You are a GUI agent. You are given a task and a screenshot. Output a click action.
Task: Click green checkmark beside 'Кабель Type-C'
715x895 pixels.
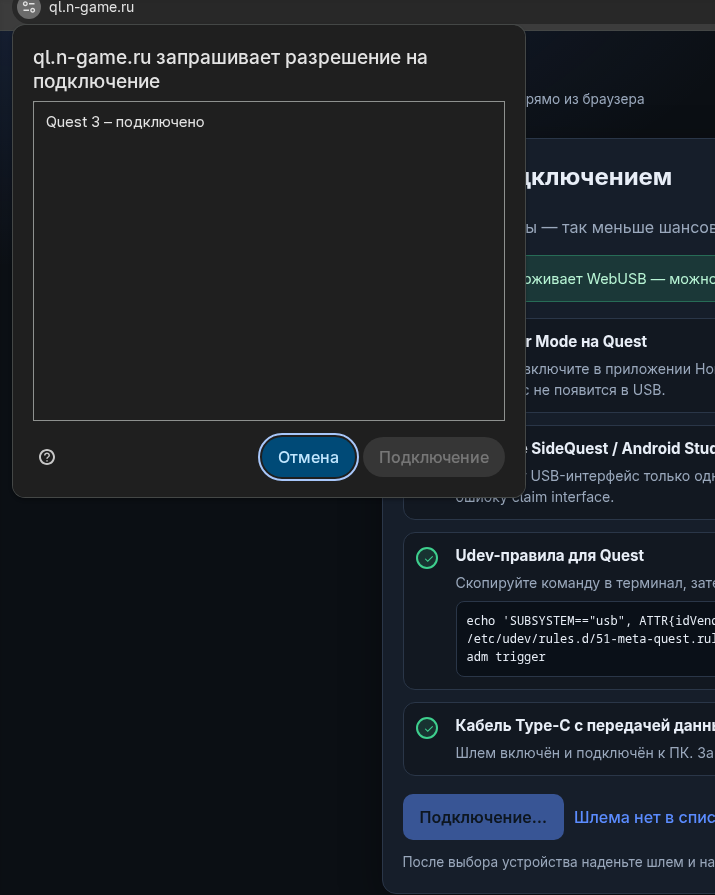tap(427, 728)
